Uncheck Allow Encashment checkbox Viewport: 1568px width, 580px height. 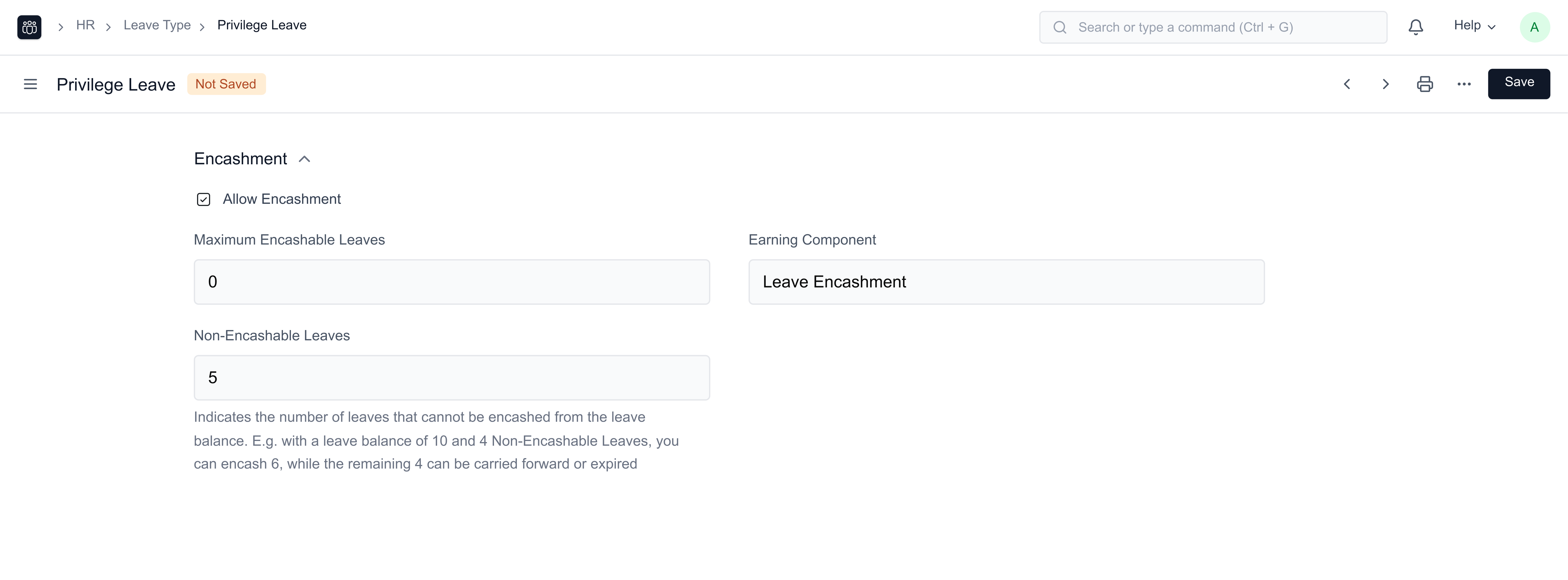tap(203, 200)
